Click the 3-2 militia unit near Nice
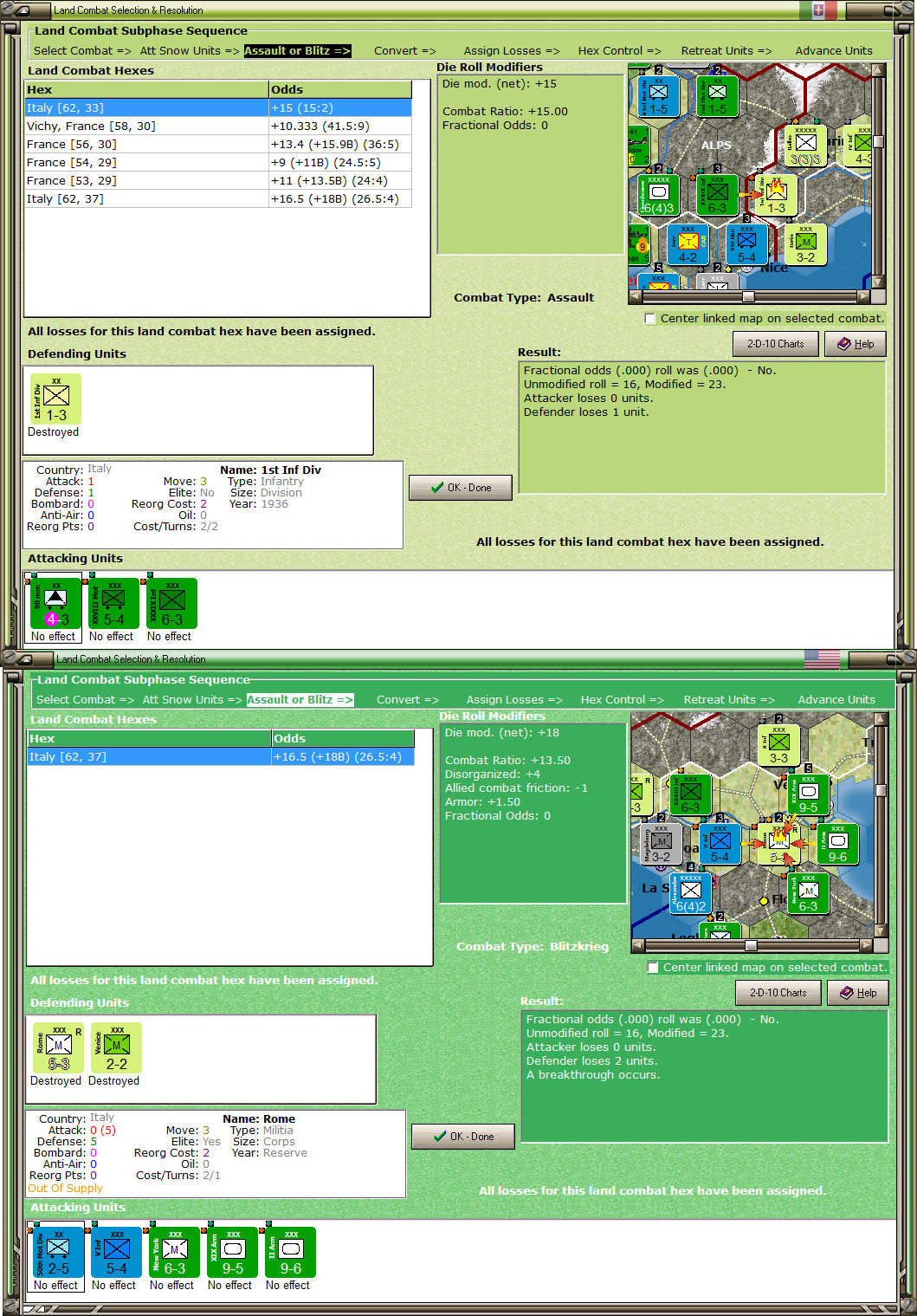 (x=805, y=243)
